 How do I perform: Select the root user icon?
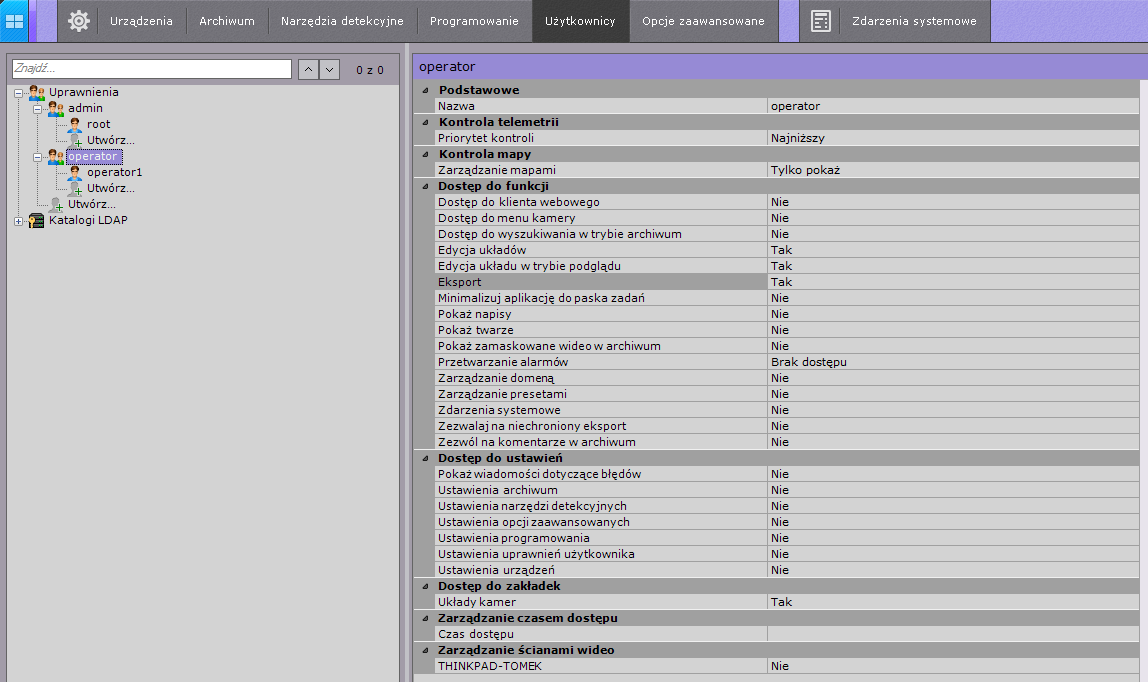pyautogui.click(x=75, y=124)
